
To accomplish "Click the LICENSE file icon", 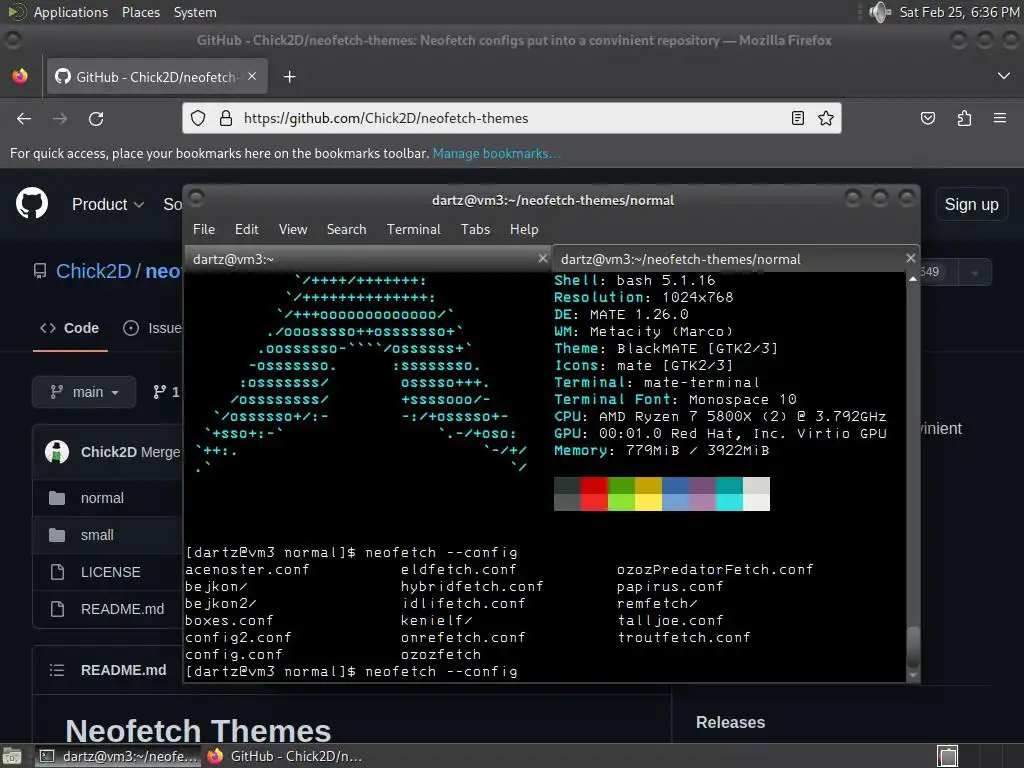I will point(57,572).
